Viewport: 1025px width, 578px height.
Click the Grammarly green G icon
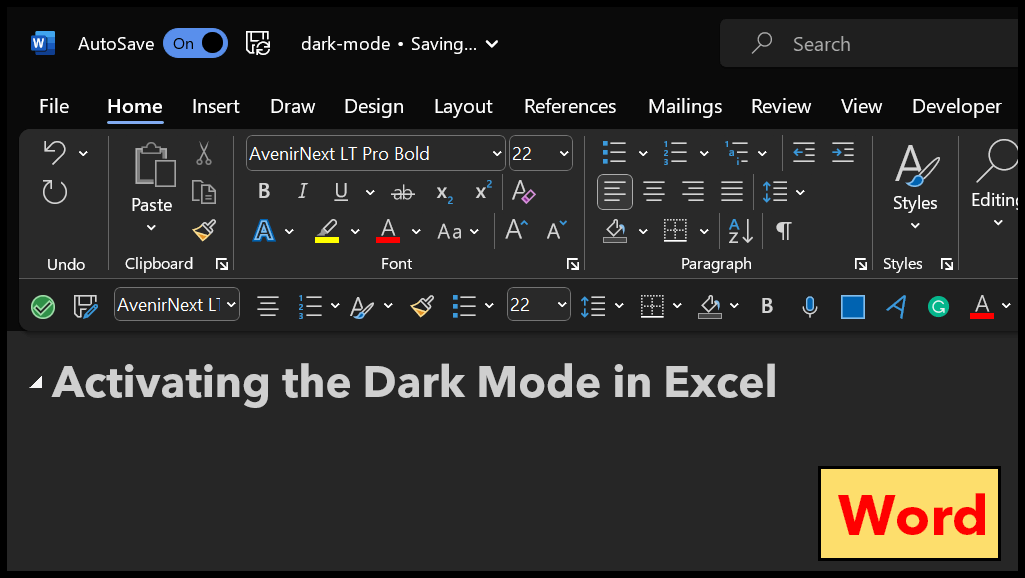(939, 306)
